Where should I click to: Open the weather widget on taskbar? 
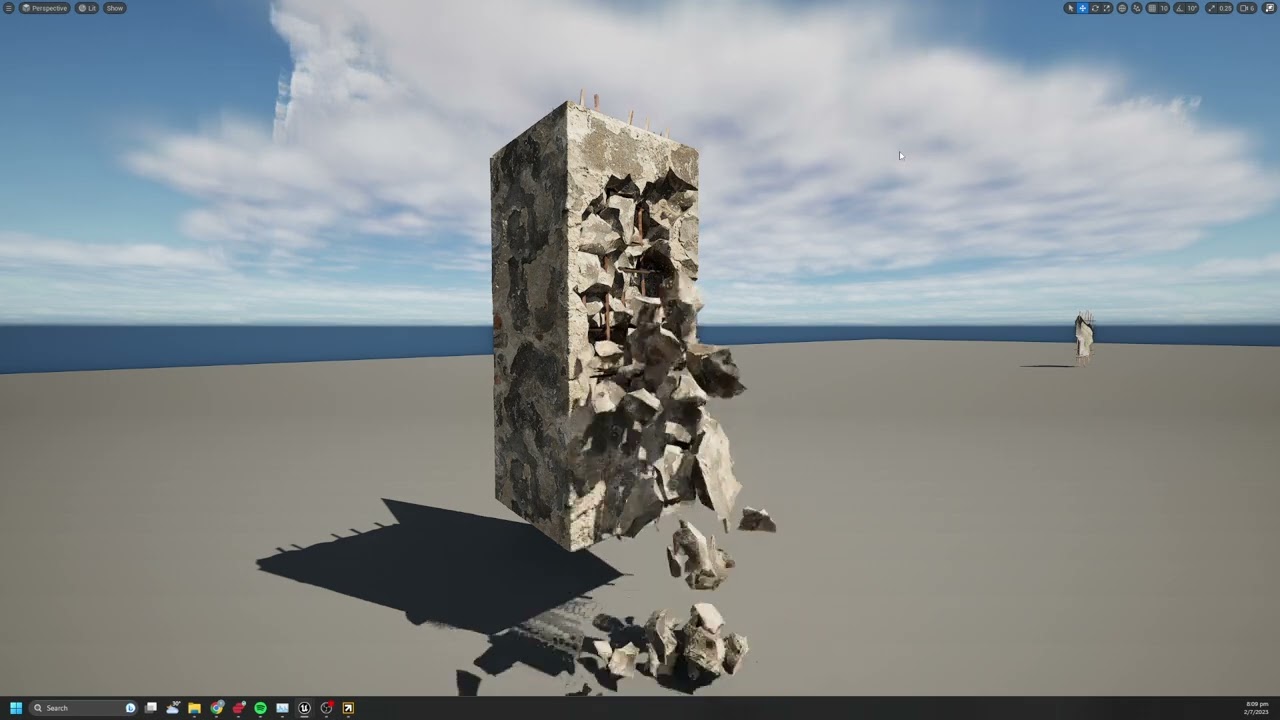pos(173,708)
